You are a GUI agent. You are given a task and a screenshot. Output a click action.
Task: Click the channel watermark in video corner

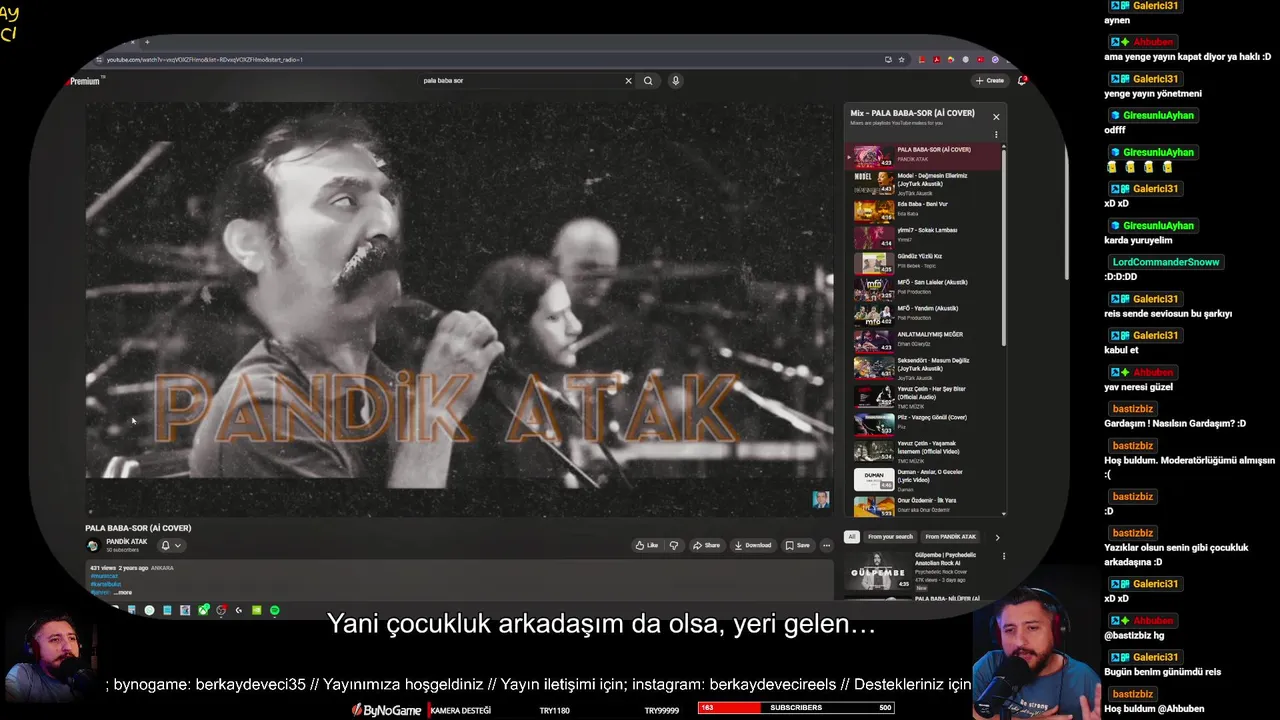821,500
